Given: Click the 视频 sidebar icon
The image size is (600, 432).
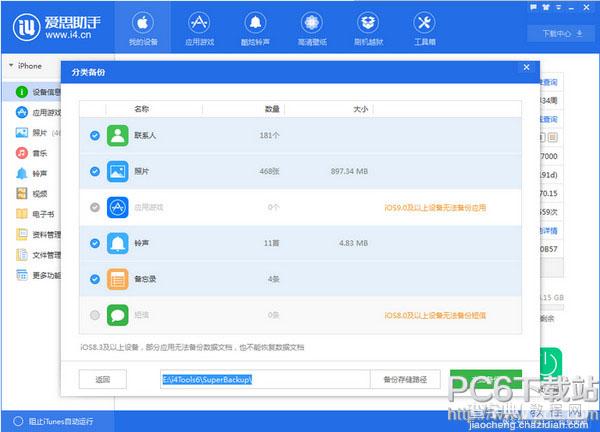Looking at the screenshot, I should tap(22, 194).
